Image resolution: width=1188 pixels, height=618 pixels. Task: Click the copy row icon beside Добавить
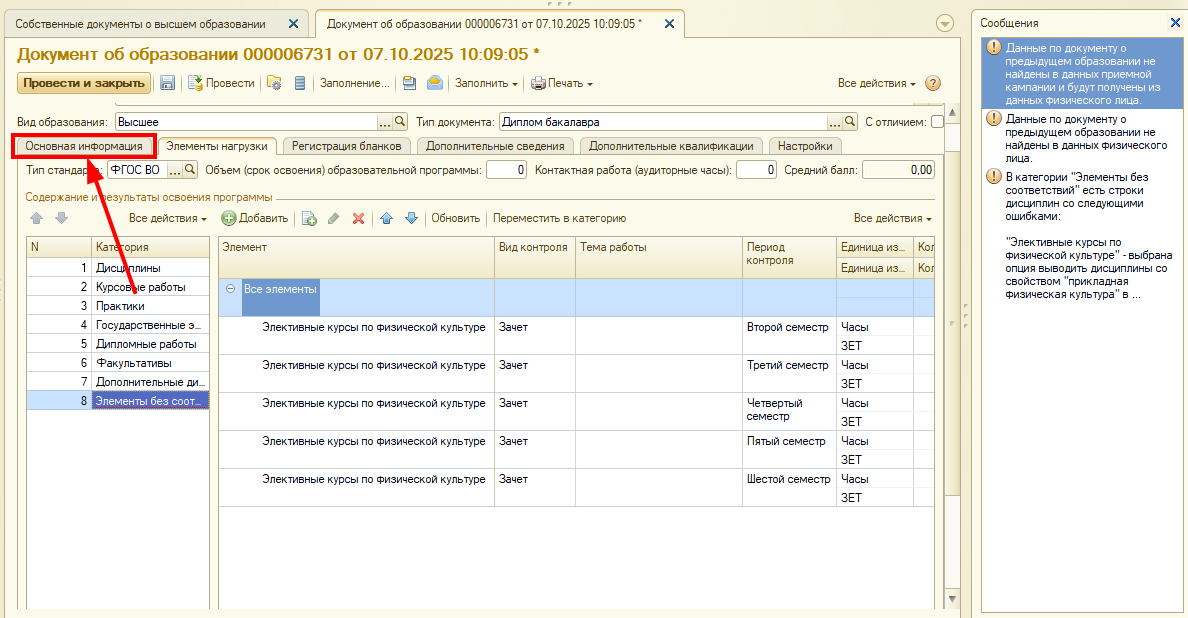[x=309, y=218]
